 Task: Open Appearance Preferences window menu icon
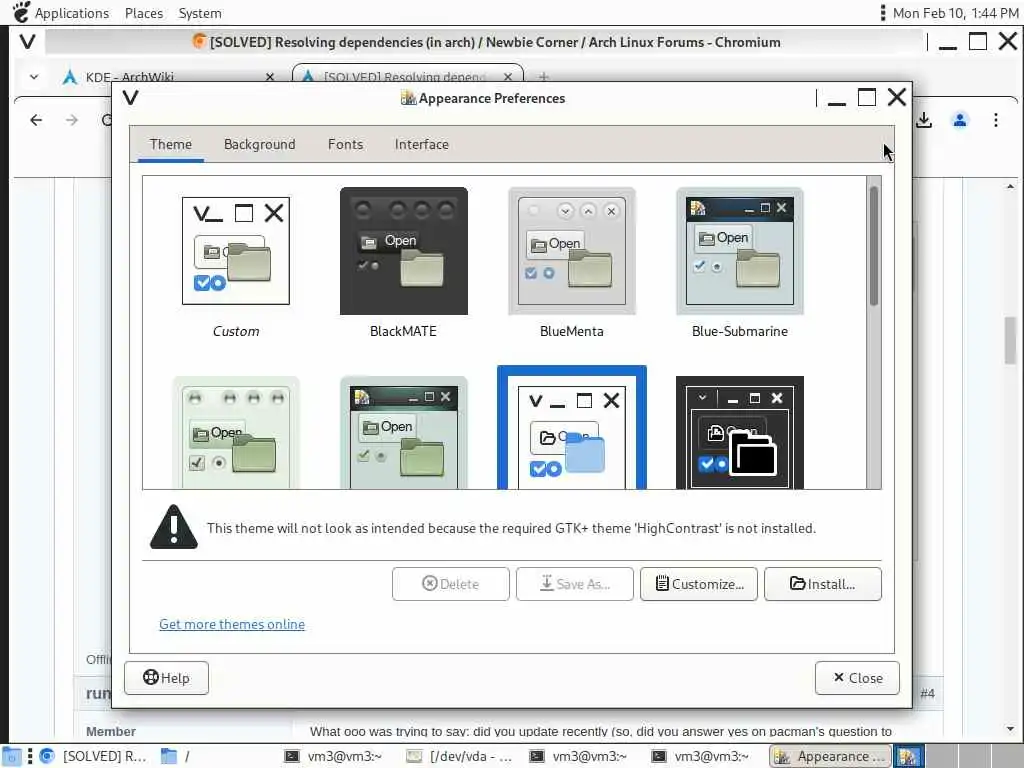click(x=131, y=98)
